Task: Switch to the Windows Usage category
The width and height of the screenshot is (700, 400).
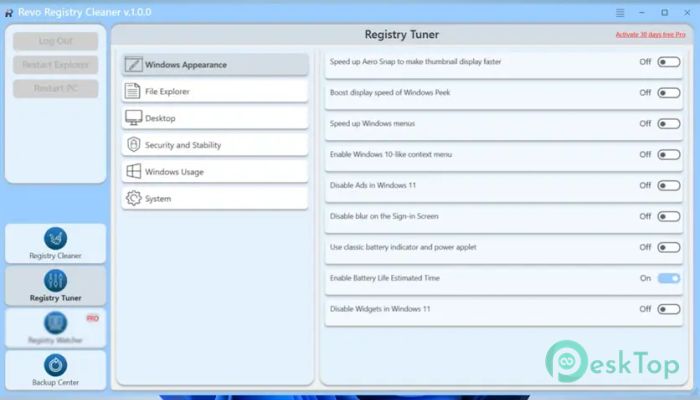Action: coord(215,172)
